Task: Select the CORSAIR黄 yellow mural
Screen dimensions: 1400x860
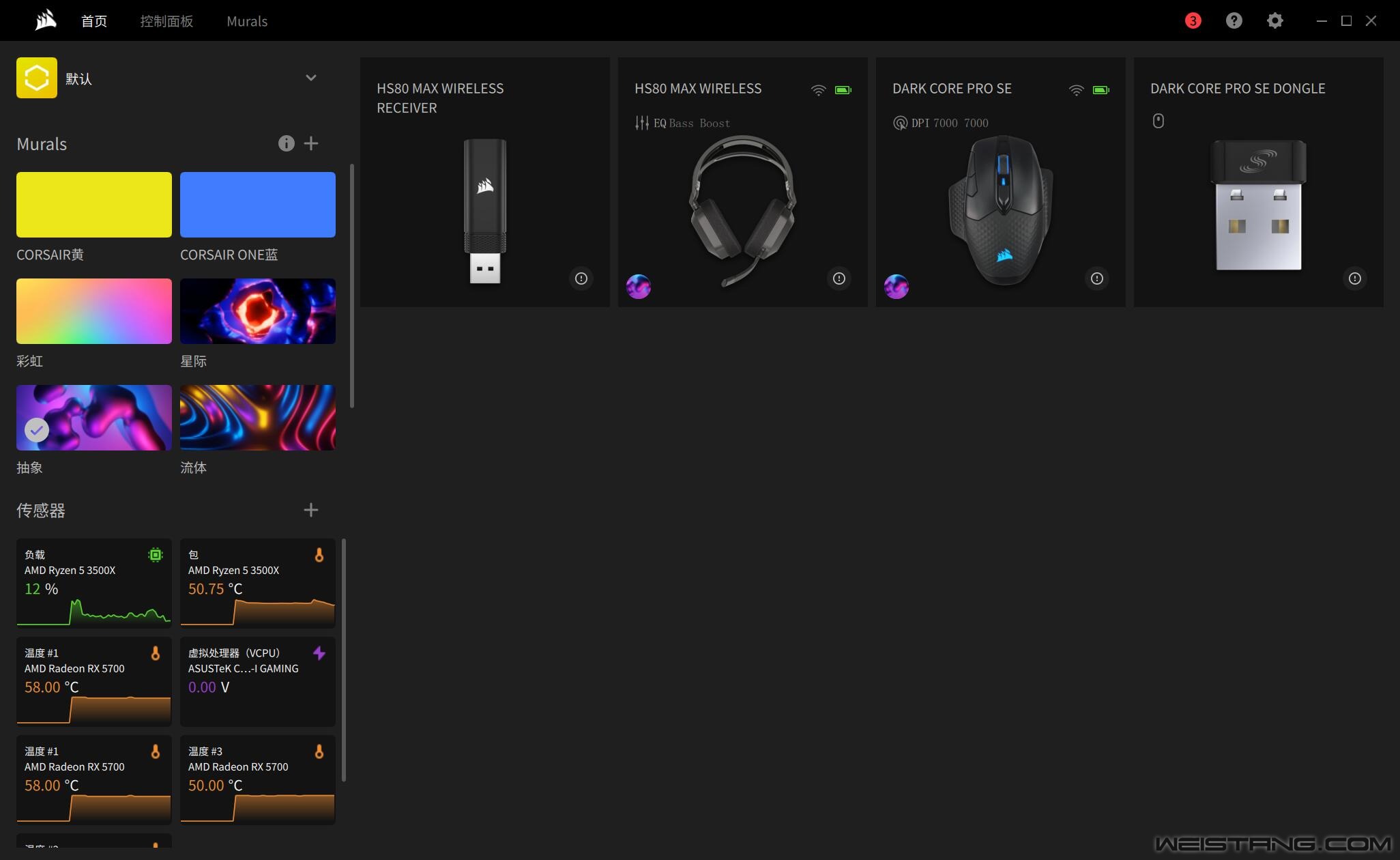Action: (x=94, y=205)
